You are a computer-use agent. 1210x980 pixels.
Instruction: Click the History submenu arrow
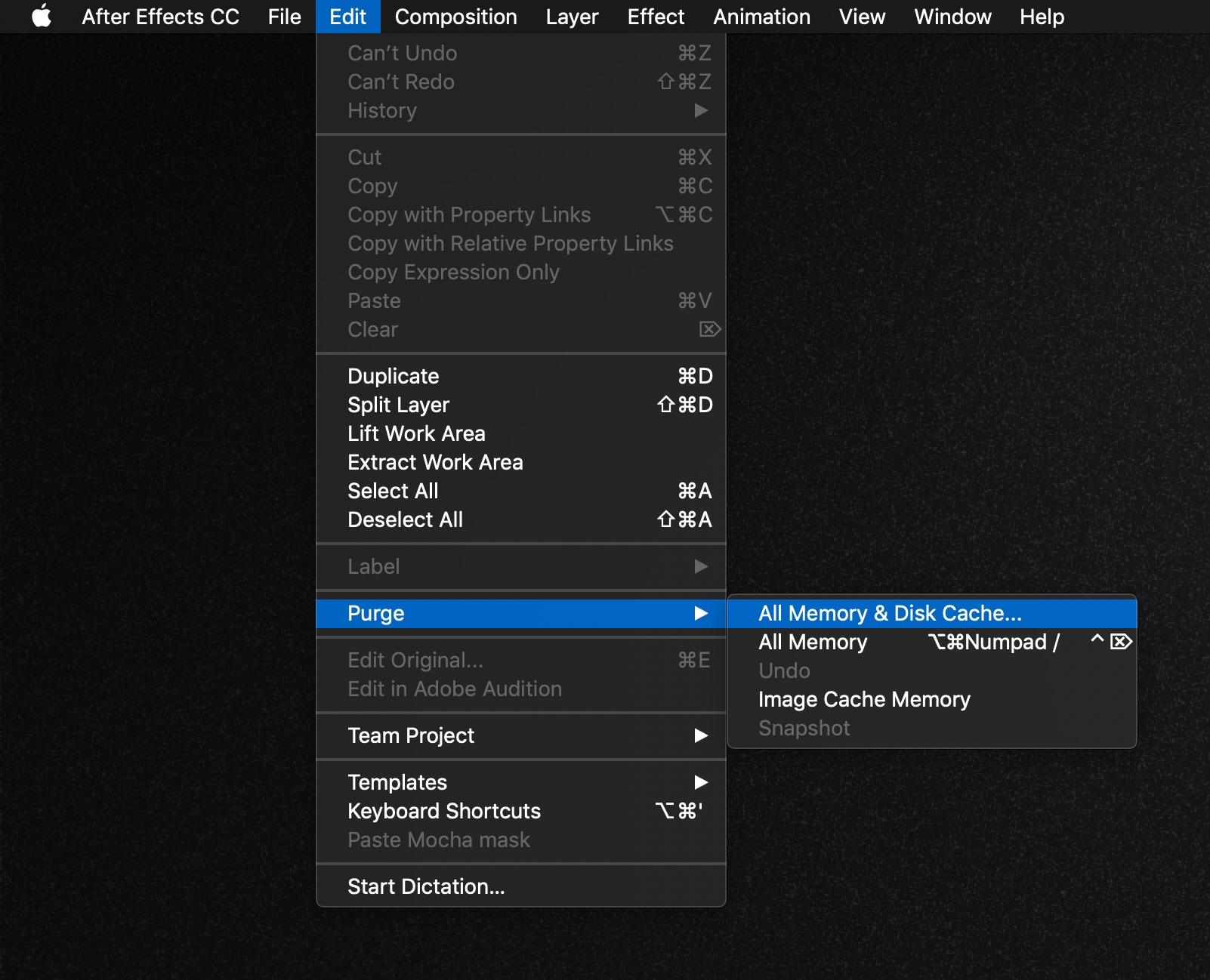pyautogui.click(x=701, y=110)
